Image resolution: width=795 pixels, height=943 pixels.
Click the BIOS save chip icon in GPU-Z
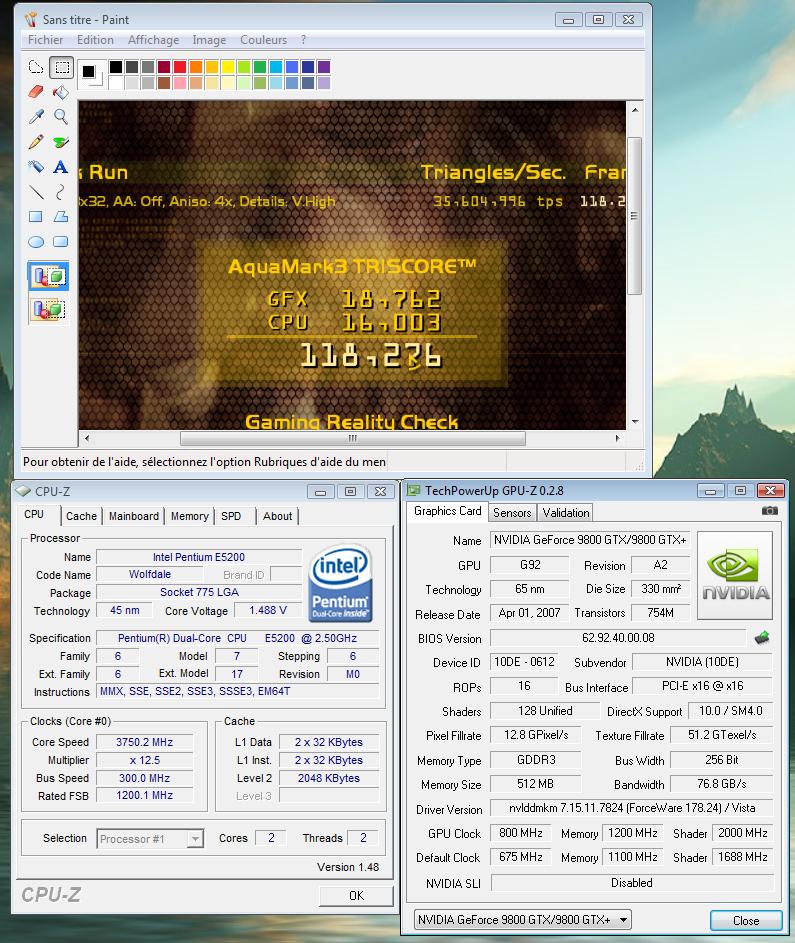click(762, 637)
